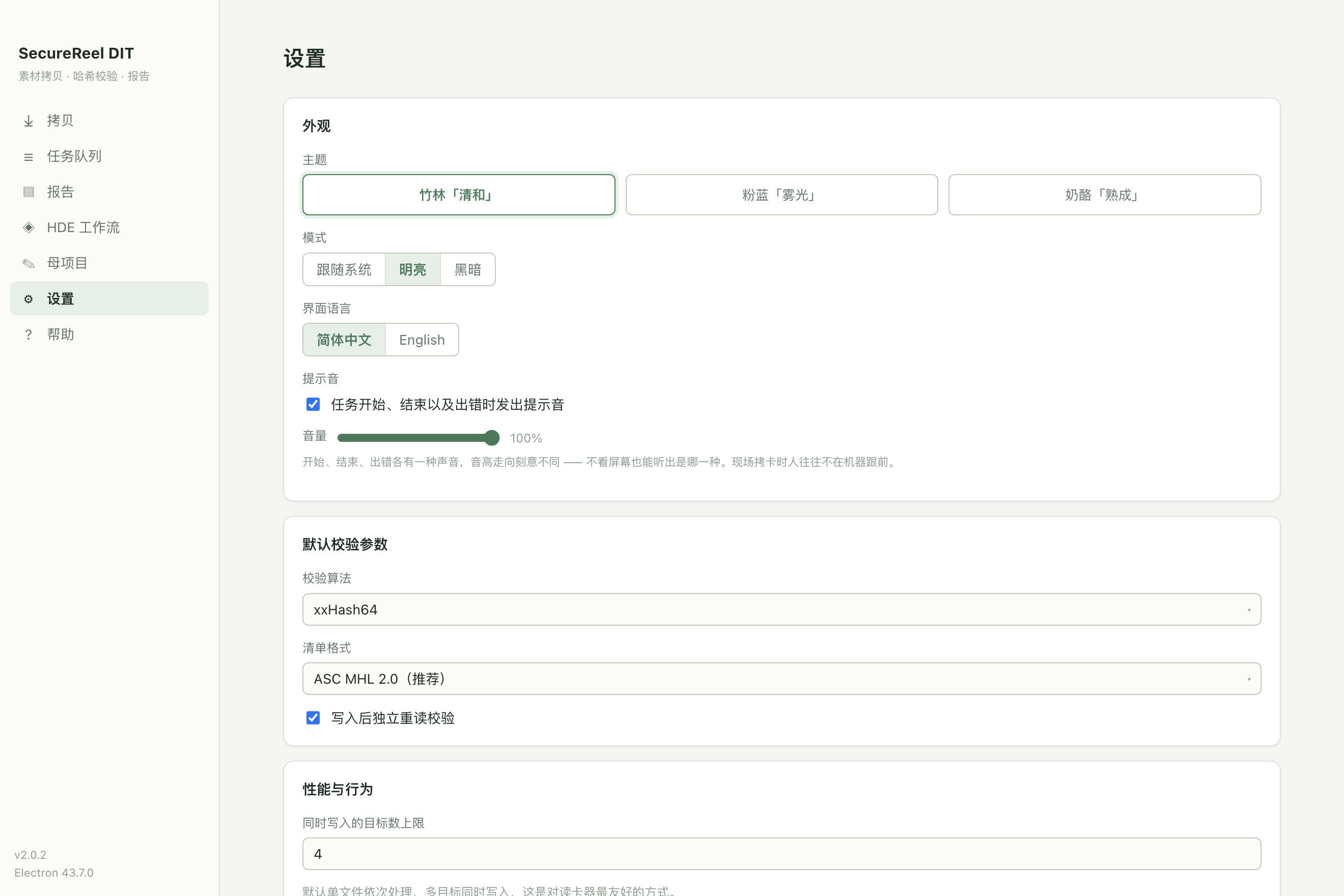Image resolution: width=1344 pixels, height=896 pixels.
Task: Pick the 奶酪「熟成」 theme
Action: click(x=1104, y=195)
